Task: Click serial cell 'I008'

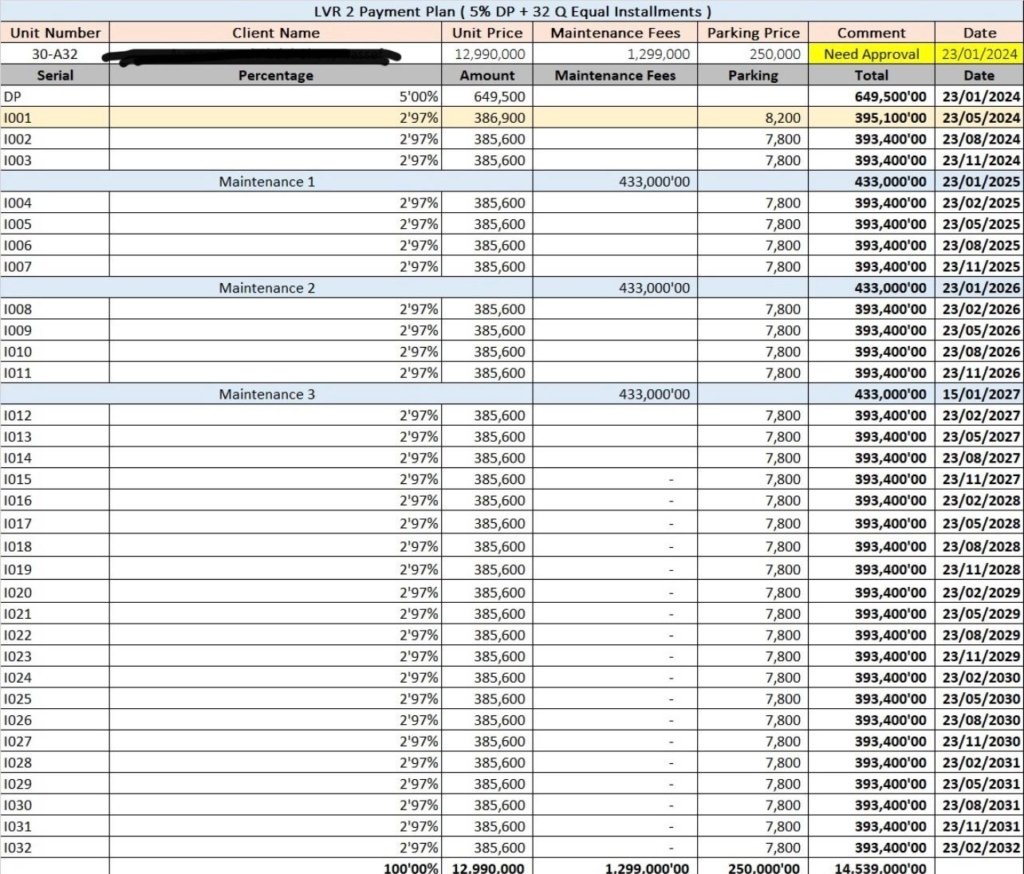Action: [x=55, y=309]
